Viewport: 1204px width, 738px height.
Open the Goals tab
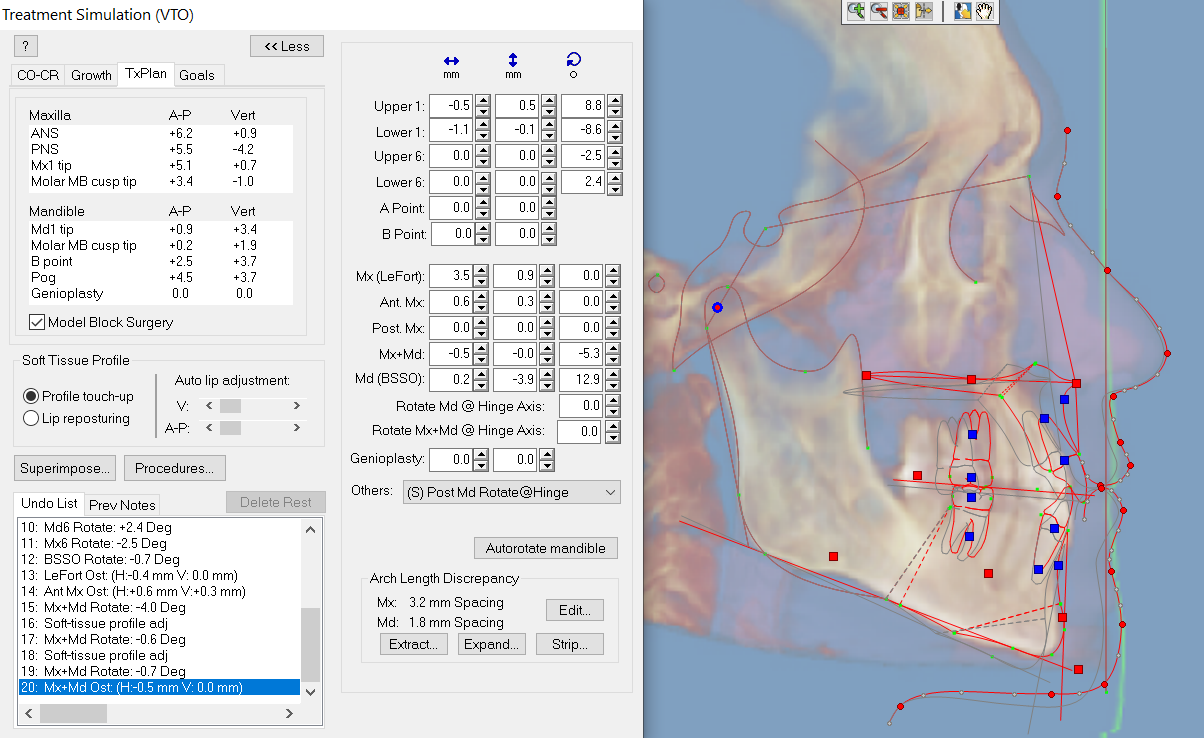(199, 75)
